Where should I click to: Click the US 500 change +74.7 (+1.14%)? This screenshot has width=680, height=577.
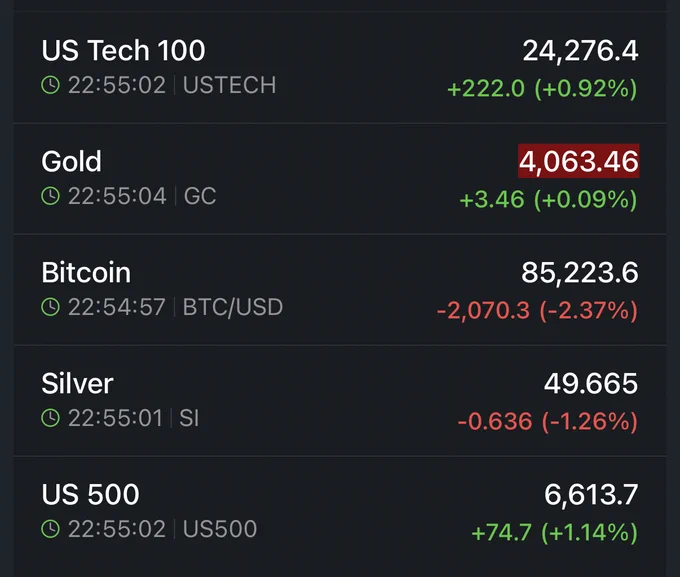[555, 532]
